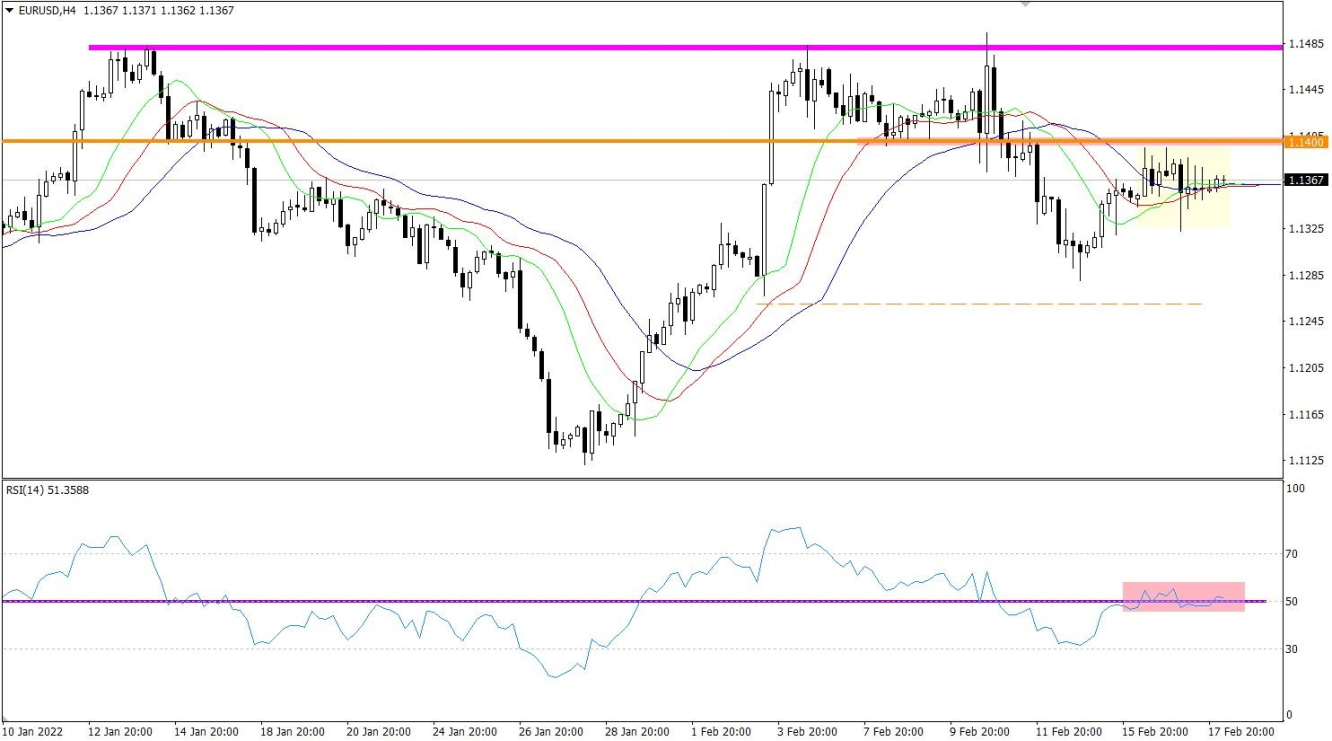Click the 17 Feb 20:00 time label
The height and width of the screenshot is (741, 1332).
click(x=1242, y=732)
